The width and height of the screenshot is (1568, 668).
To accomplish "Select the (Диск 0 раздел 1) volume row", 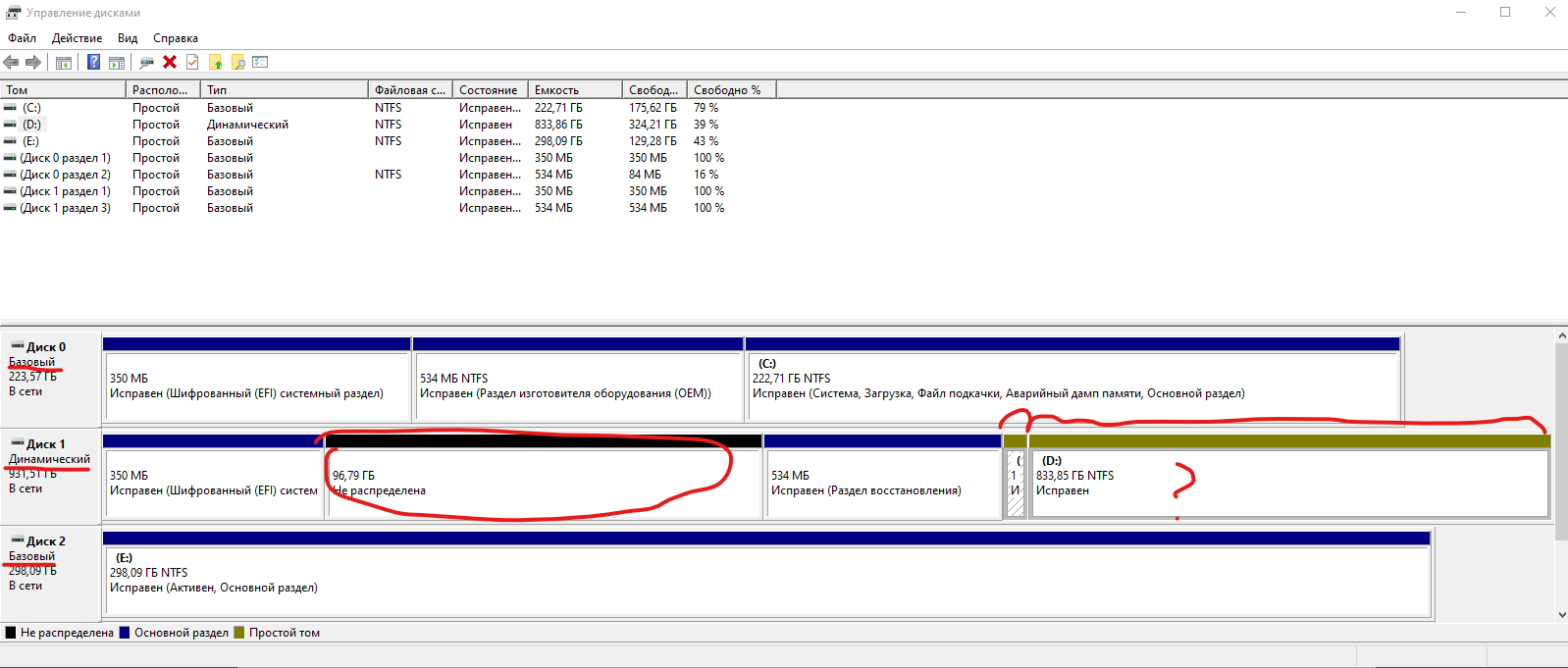I will pyautogui.click(x=65, y=158).
